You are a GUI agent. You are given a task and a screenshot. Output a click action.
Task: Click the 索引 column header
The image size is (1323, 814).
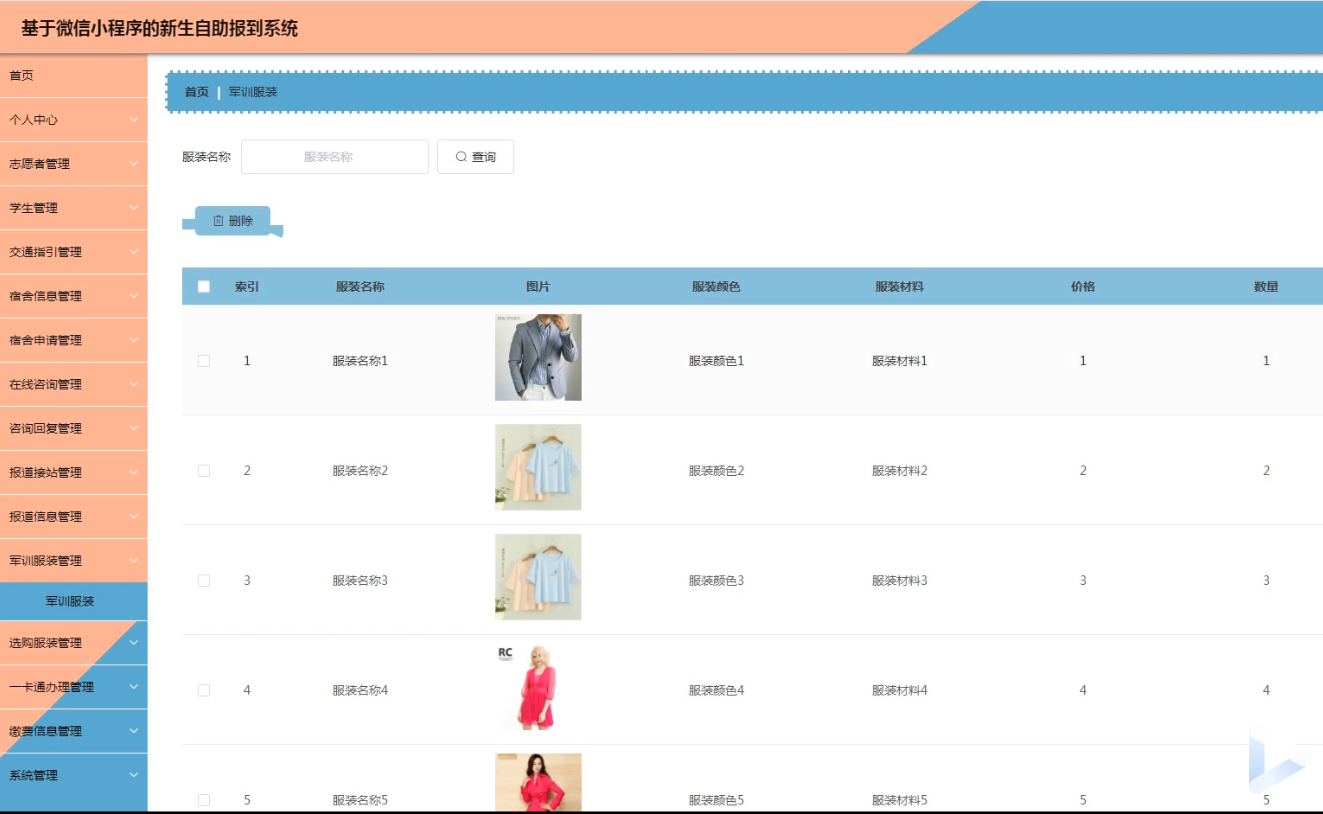click(x=247, y=287)
